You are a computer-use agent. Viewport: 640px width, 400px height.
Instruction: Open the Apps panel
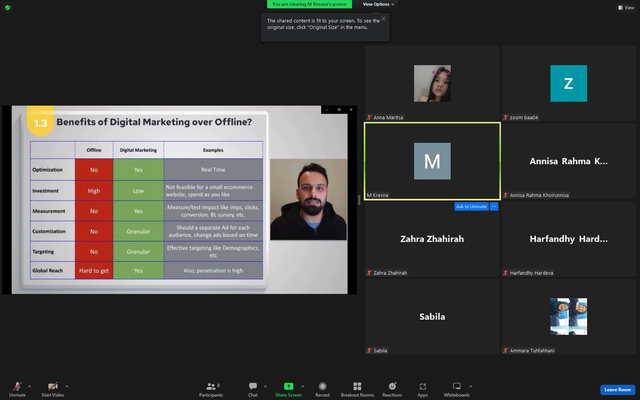[x=422, y=389]
